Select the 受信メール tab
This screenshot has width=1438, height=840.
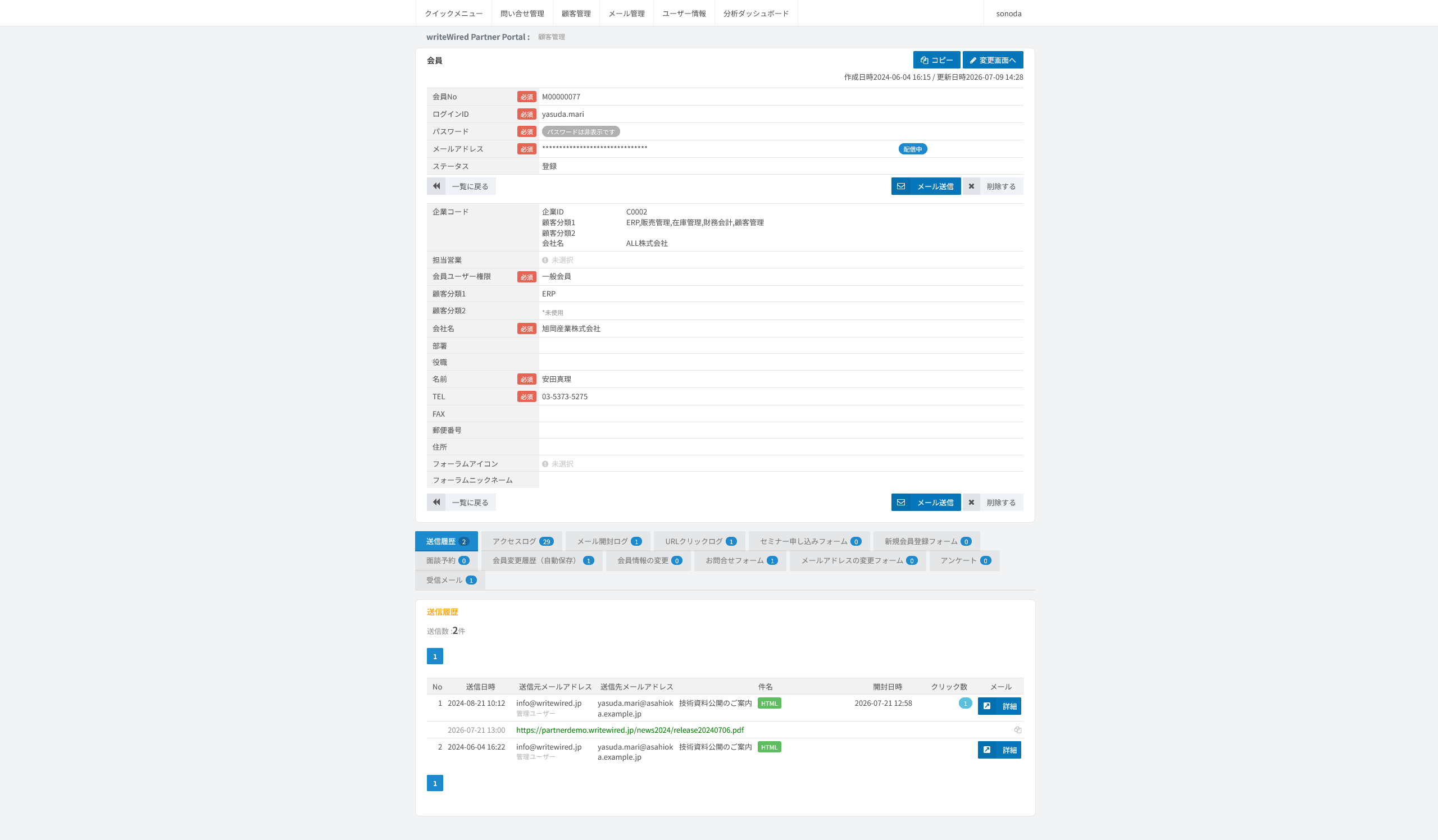click(450, 580)
